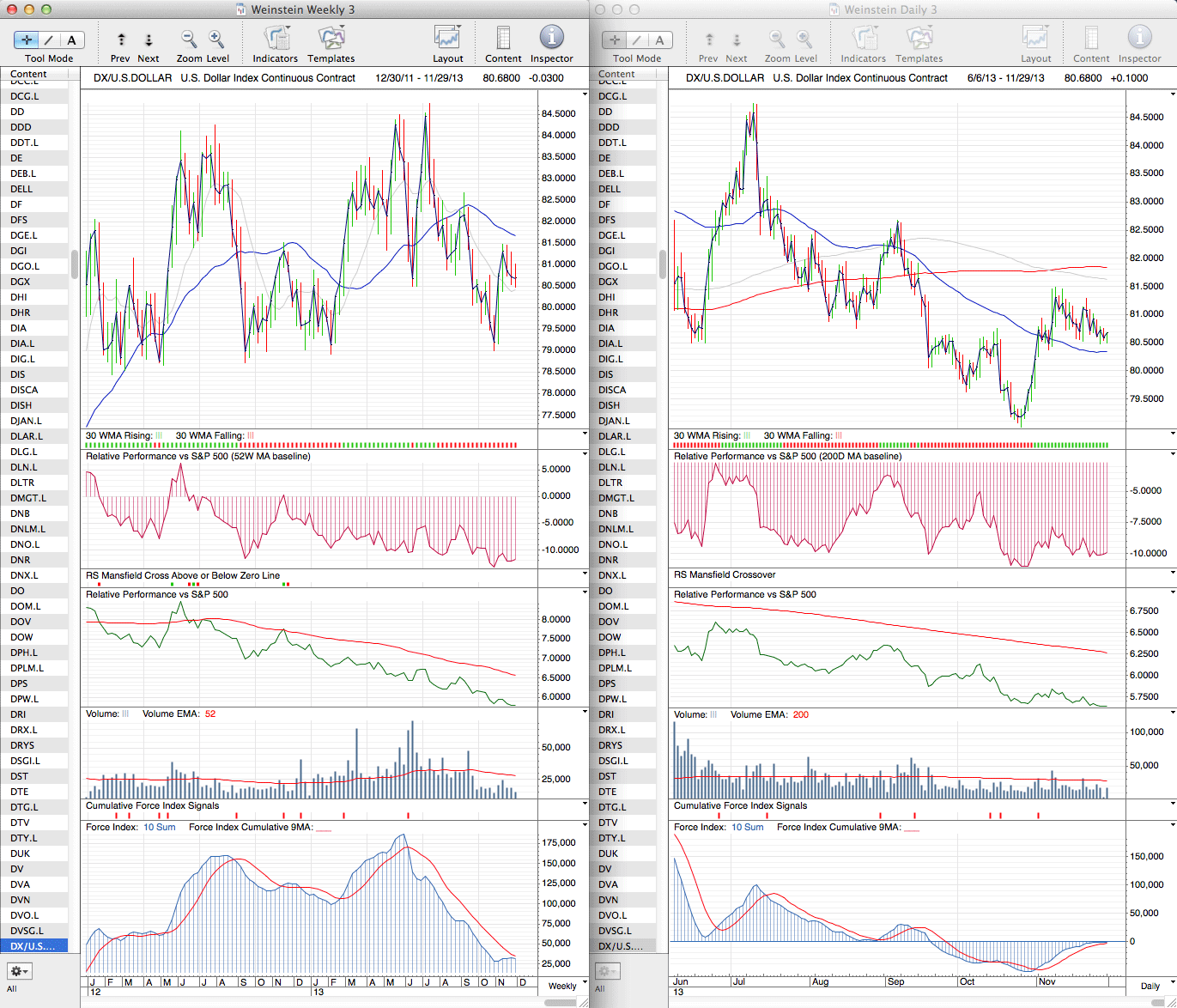The height and width of the screenshot is (1008, 1177).
Task: Click the Next down-arrow in Weekly window
Action: coord(149,39)
